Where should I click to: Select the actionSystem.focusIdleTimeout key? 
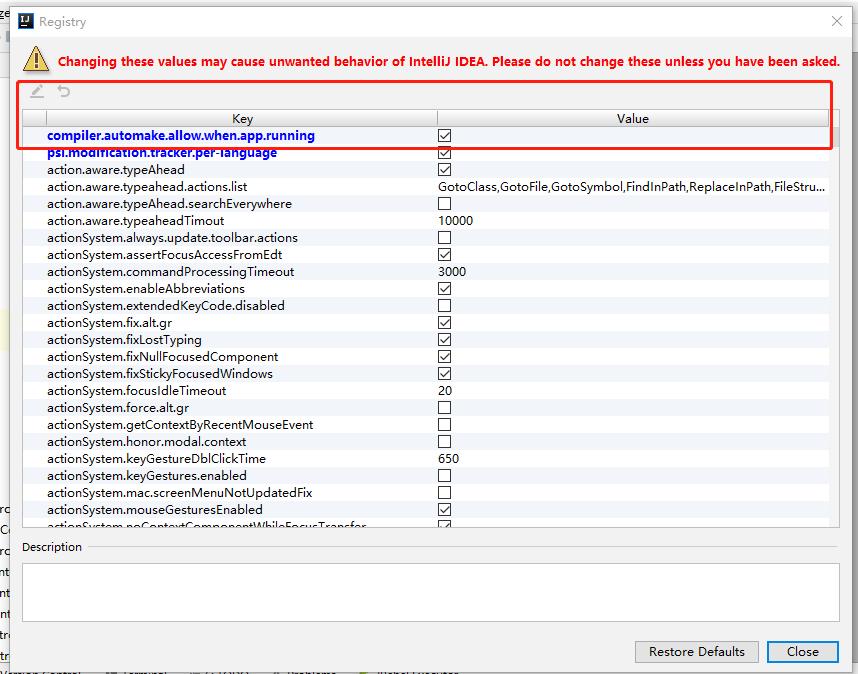[137, 391]
